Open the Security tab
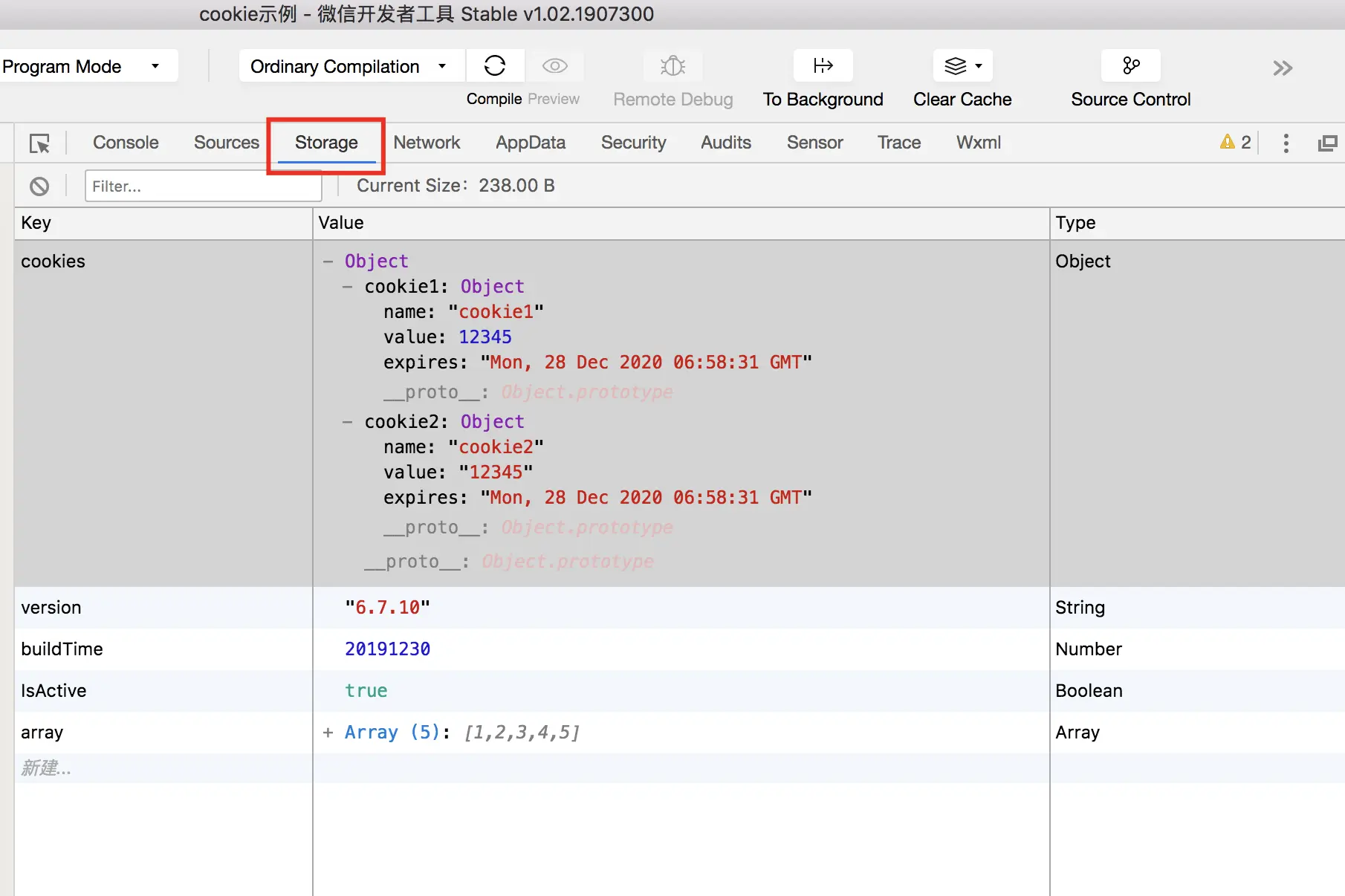This screenshot has height=896, width=1345. point(633,143)
